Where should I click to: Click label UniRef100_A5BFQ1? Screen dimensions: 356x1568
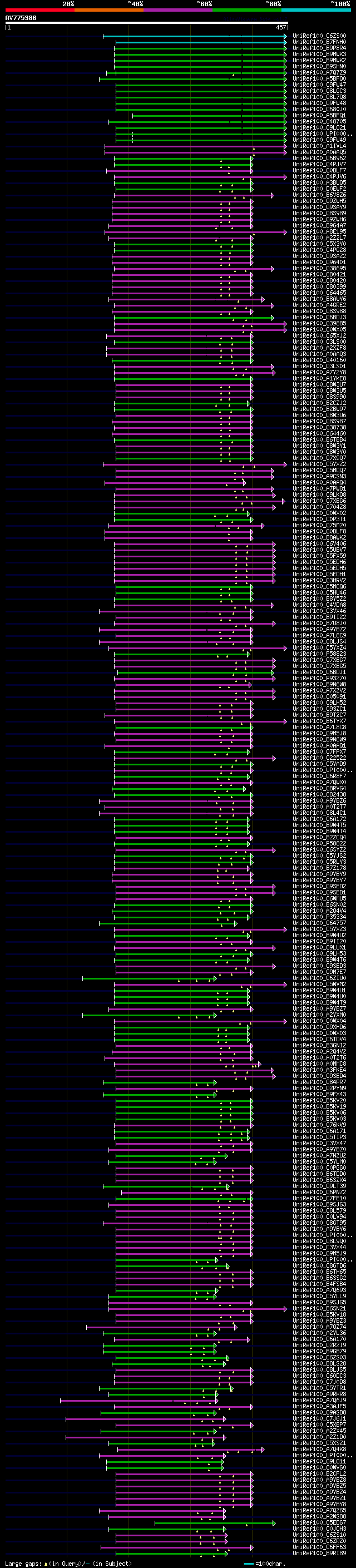point(319,116)
